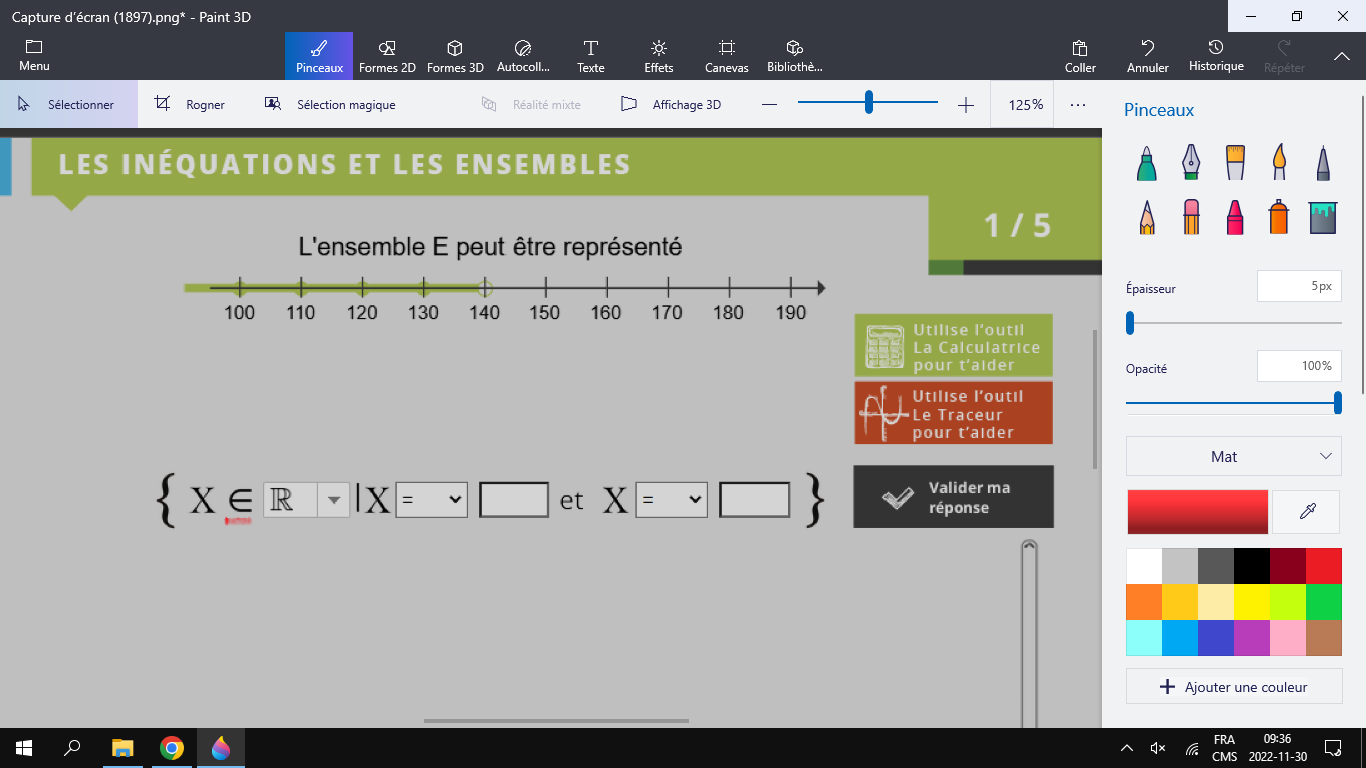The width and height of the screenshot is (1366, 768).
Task: Toggle Affichage 3D view
Action: [x=670, y=104]
